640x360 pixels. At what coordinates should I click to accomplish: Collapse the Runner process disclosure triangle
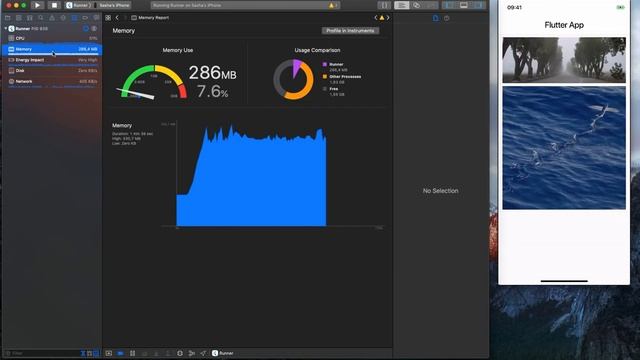click(5, 29)
